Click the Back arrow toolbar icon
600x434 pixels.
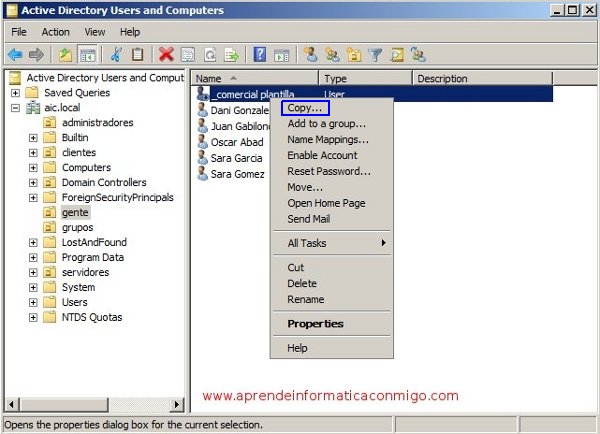pyautogui.click(x=15, y=55)
